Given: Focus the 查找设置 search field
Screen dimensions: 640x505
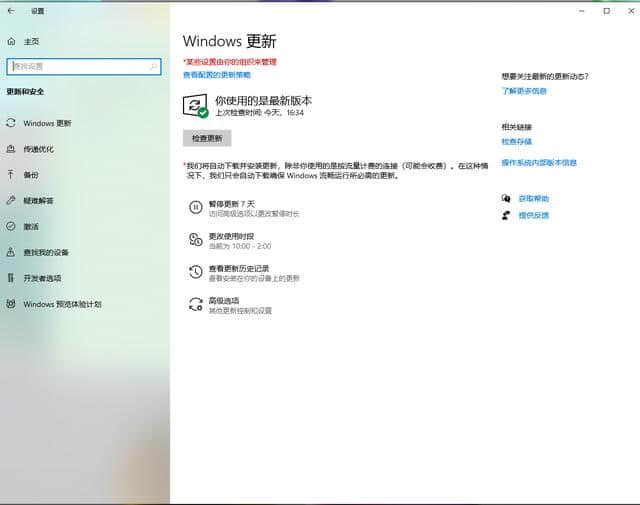Looking at the screenshot, I should (x=84, y=67).
